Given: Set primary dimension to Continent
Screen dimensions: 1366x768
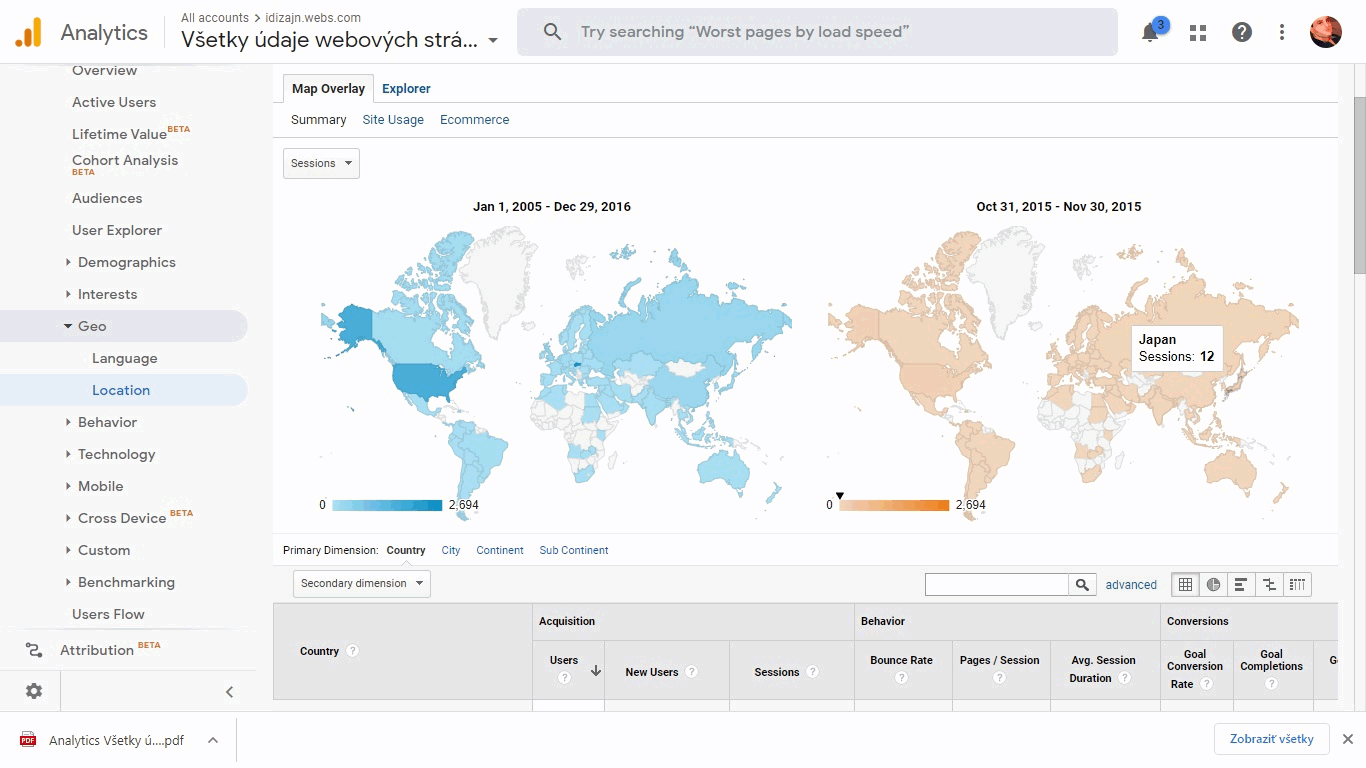Looking at the screenshot, I should point(500,551).
